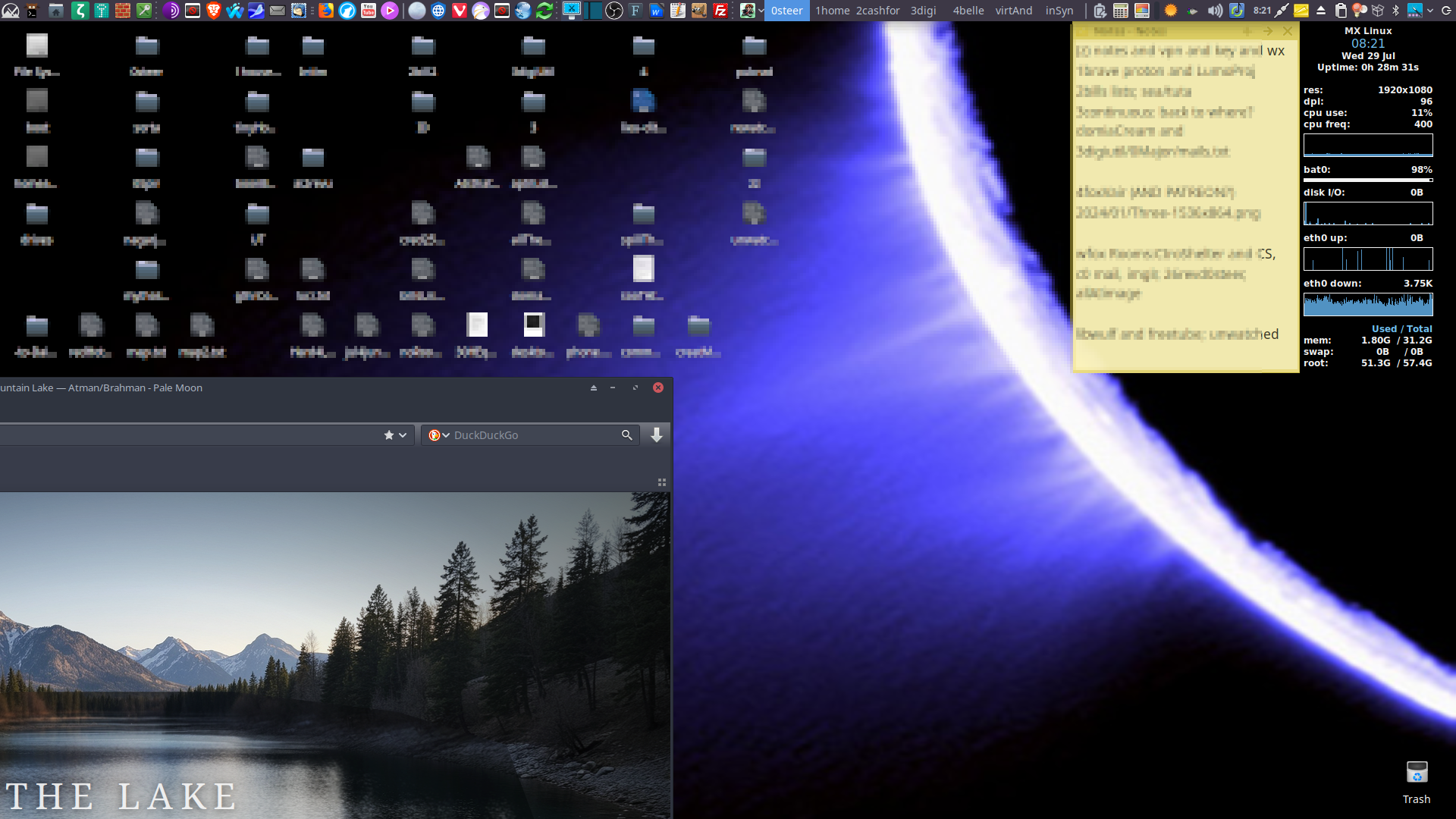Click the search magnifier button

tap(626, 435)
